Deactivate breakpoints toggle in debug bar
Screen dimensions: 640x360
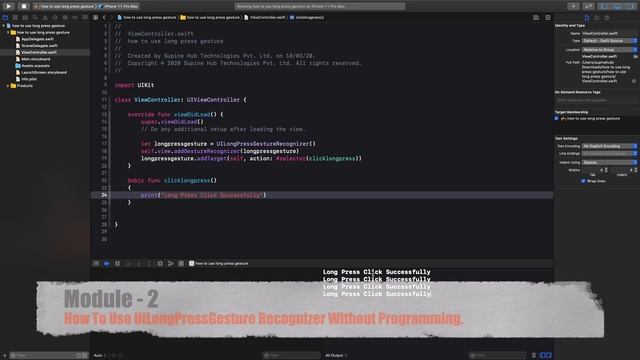coord(107,264)
